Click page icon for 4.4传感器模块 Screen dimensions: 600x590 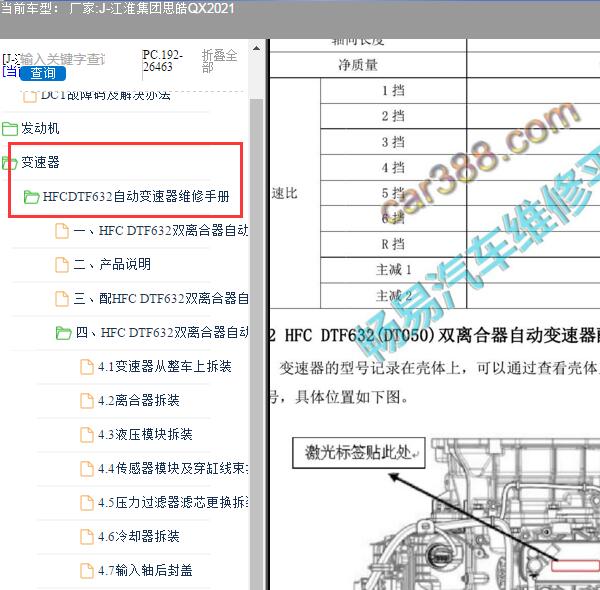tap(86, 469)
